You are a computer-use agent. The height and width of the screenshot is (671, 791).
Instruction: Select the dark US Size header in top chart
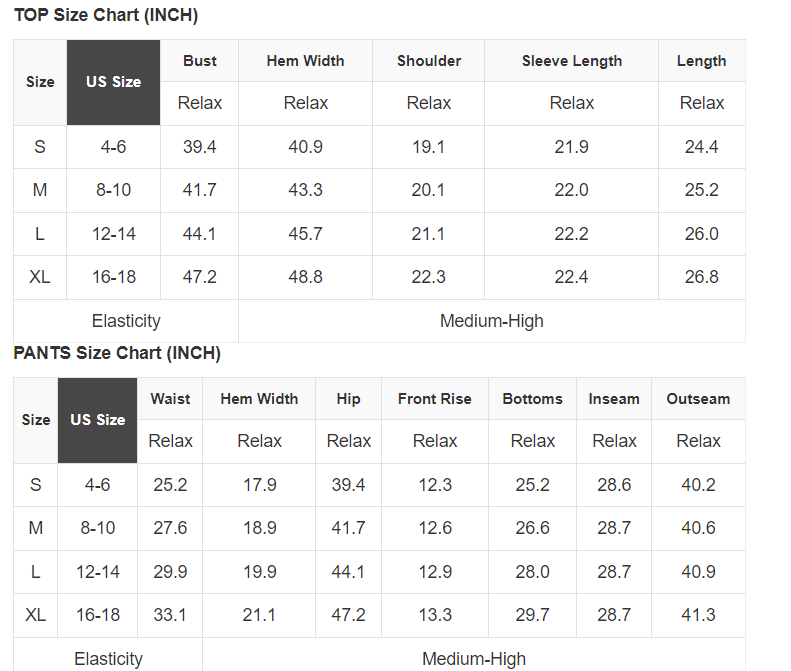113,82
